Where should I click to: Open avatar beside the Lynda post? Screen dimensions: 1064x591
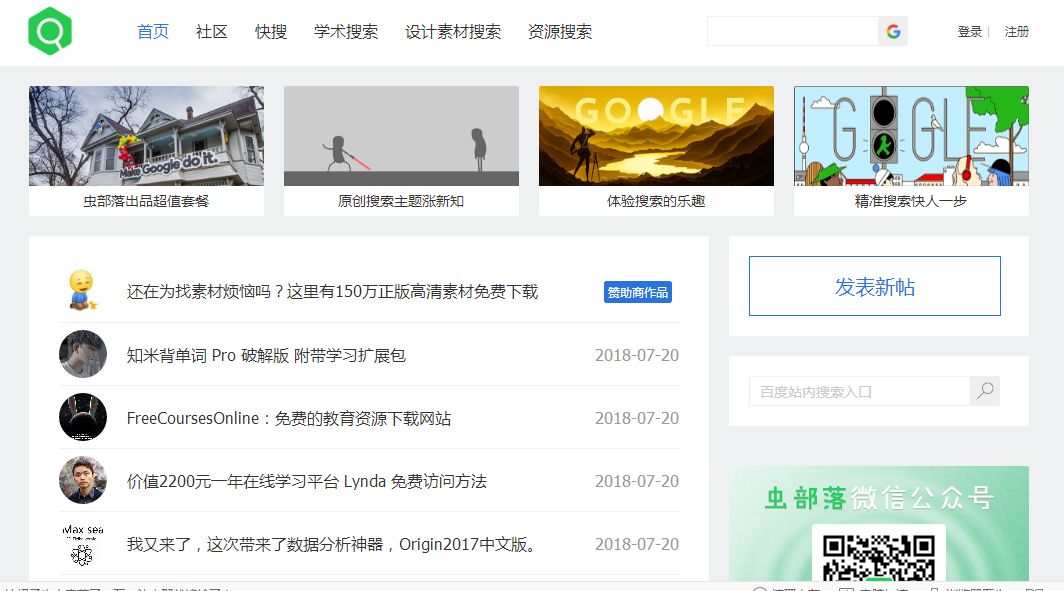[x=83, y=480]
